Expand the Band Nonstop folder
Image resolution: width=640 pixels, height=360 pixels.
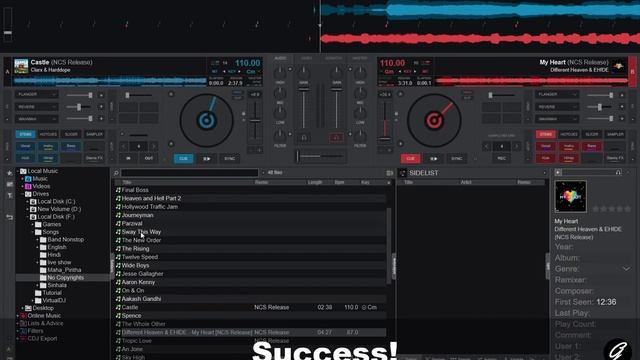point(38,240)
